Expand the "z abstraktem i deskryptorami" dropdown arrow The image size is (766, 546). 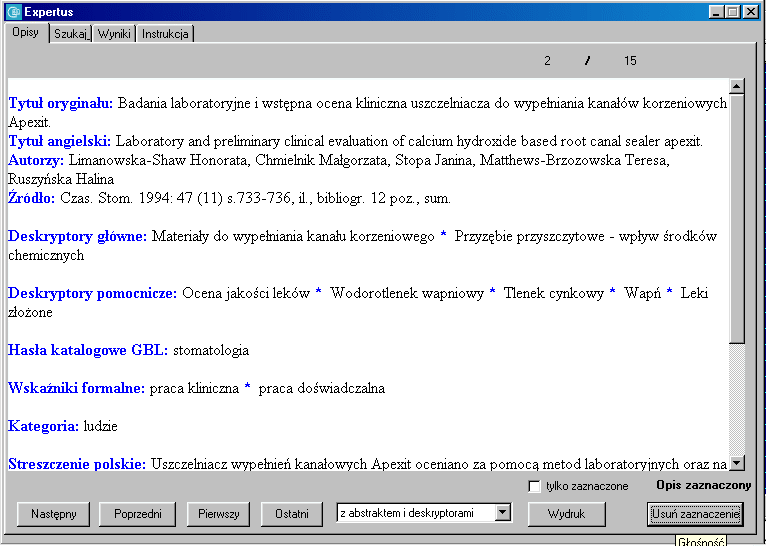tap(503, 513)
